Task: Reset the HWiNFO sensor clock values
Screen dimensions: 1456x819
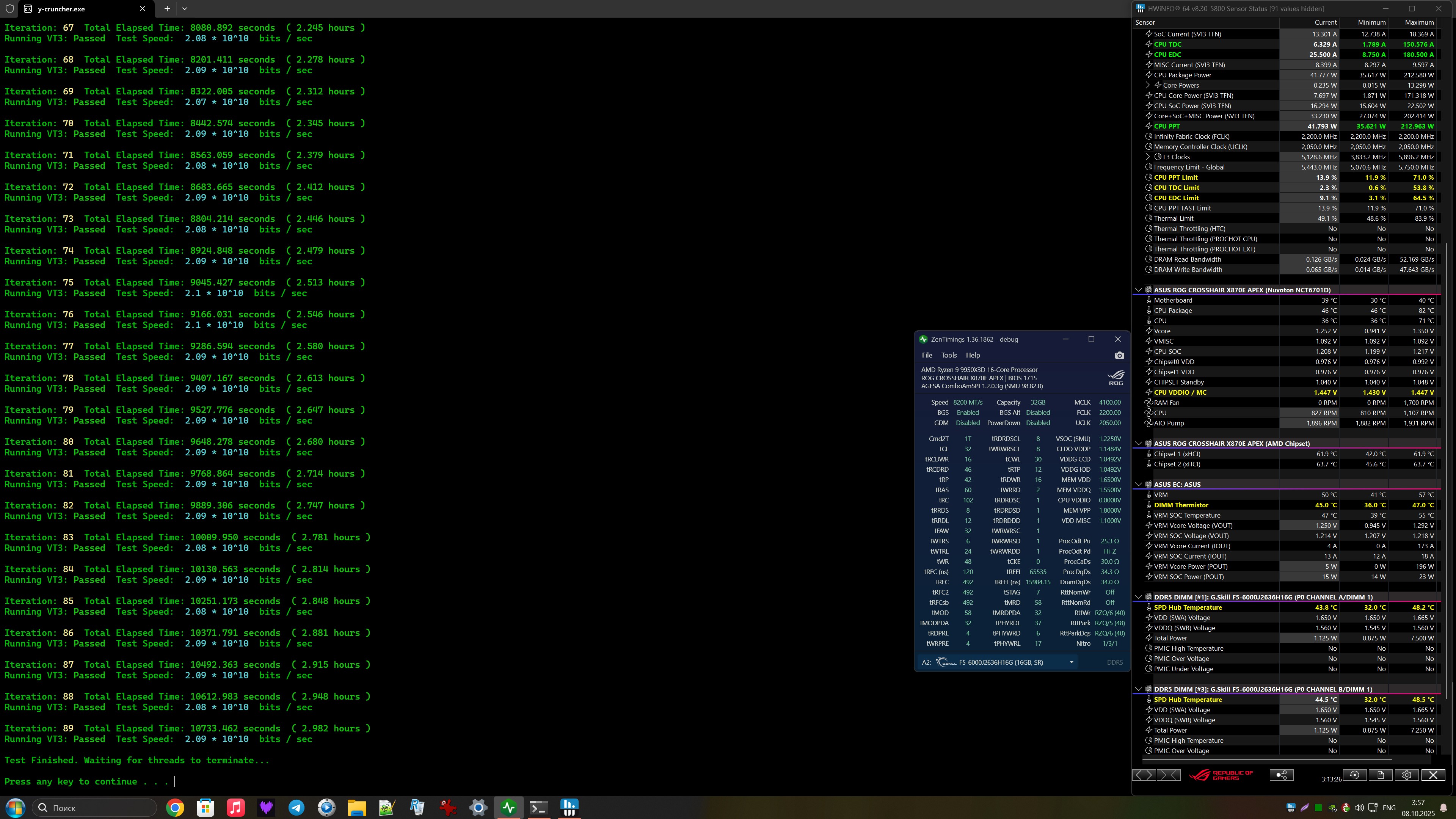Action: (1354, 775)
